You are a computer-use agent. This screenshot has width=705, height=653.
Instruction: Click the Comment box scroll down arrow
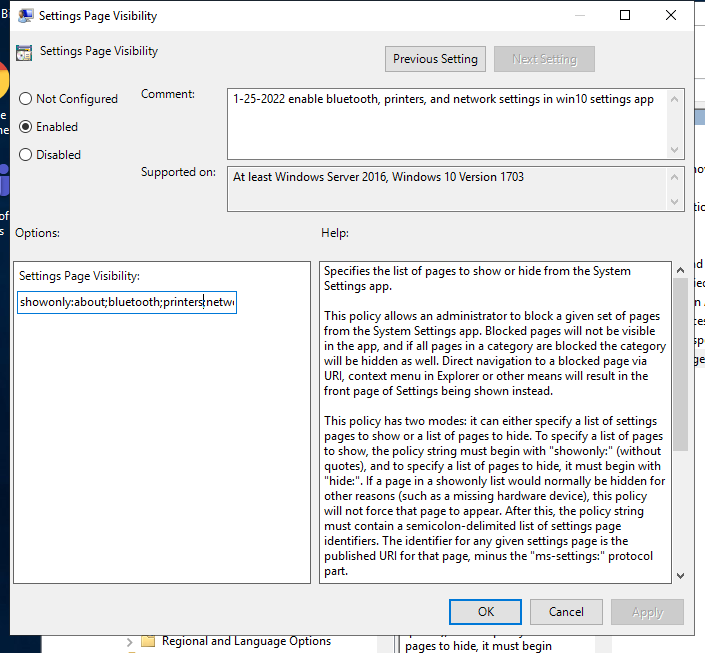click(676, 149)
